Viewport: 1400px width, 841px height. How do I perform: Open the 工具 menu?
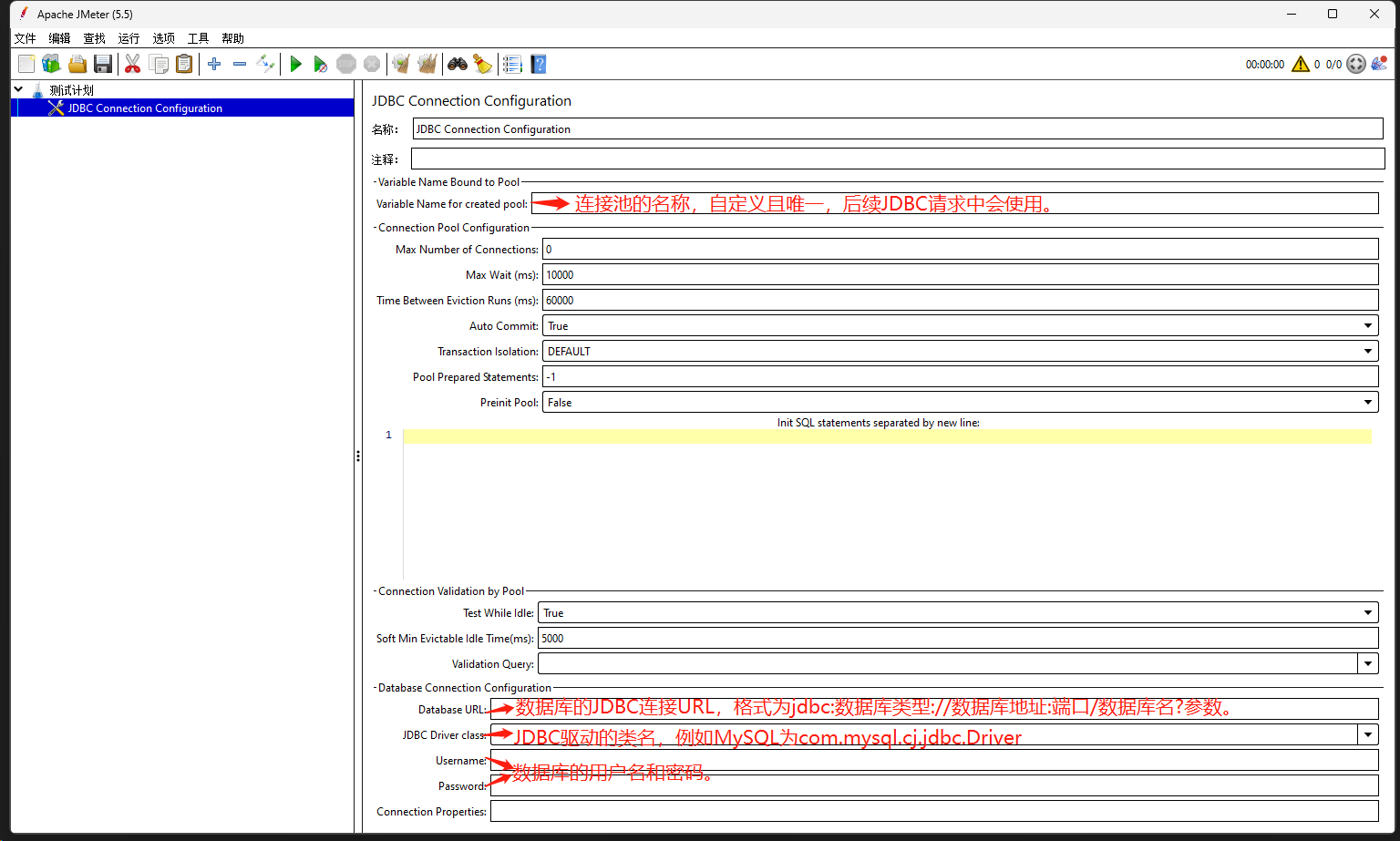[x=199, y=38]
